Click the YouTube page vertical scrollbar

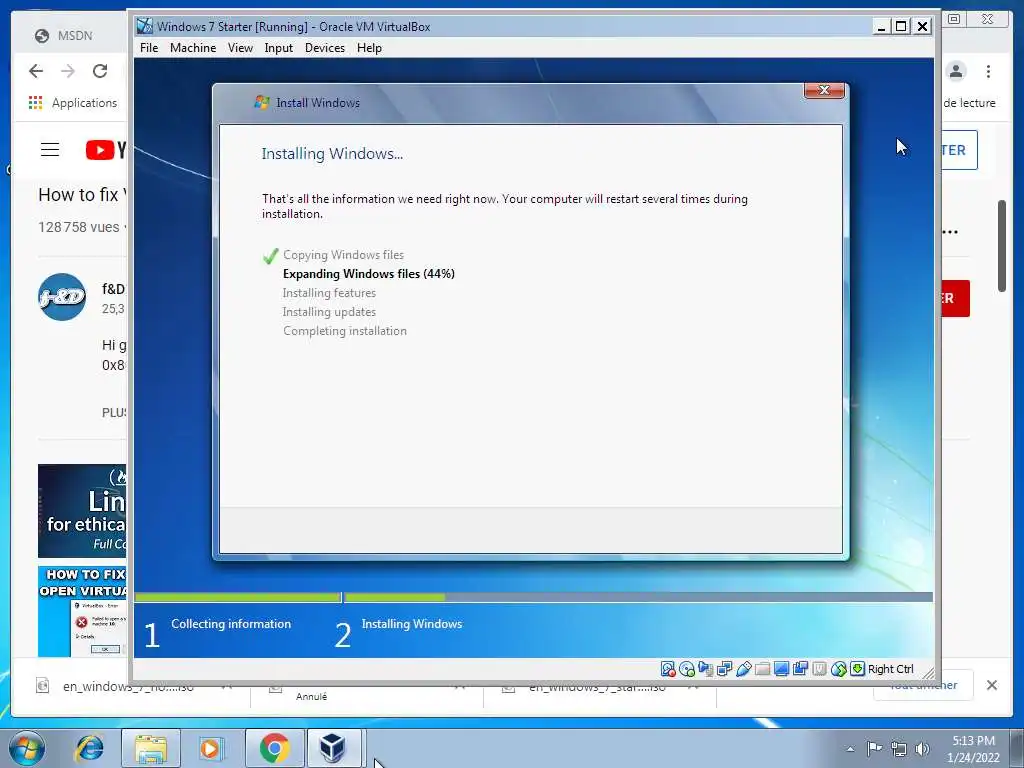[x=1002, y=246]
